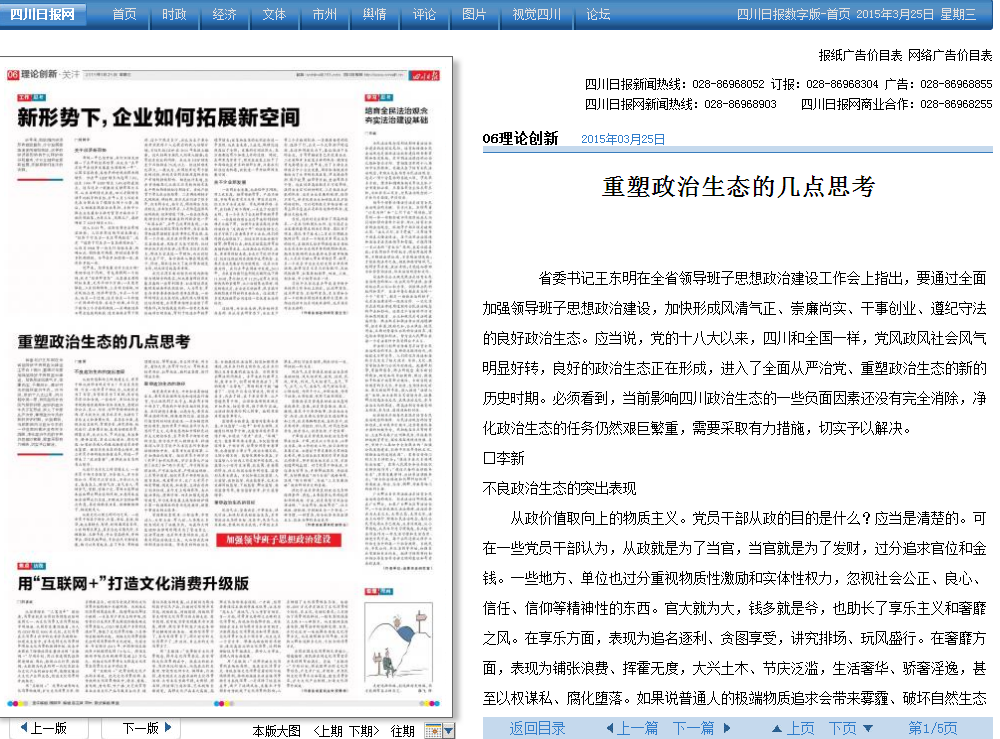Select right column article 培育全民法治观念 in preview
1000x739 pixels.
[x=396, y=115]
